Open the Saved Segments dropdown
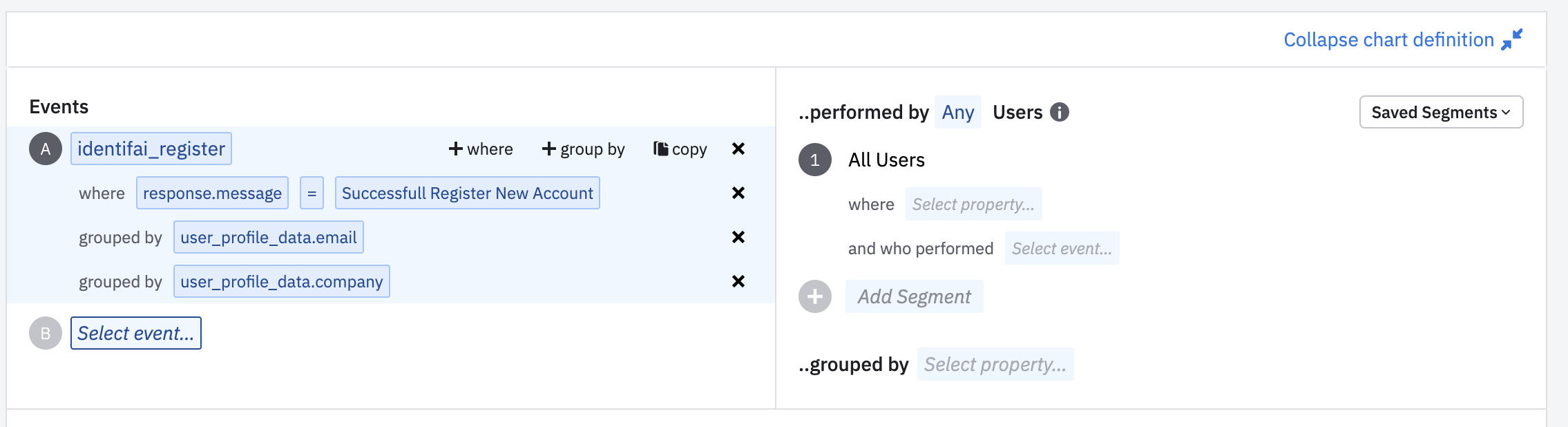Image resolution: width=1568 pixels, height=427 pixels. [1441, 112]
